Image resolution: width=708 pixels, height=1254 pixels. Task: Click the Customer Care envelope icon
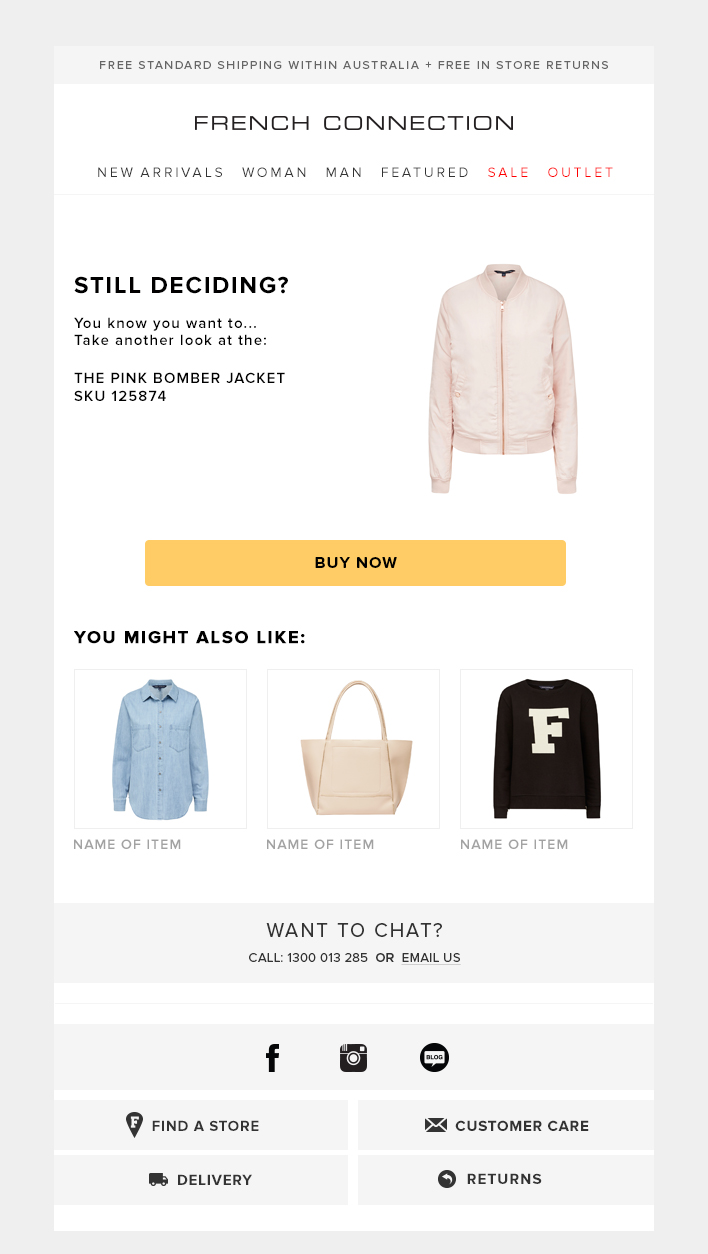(436, 1125)
